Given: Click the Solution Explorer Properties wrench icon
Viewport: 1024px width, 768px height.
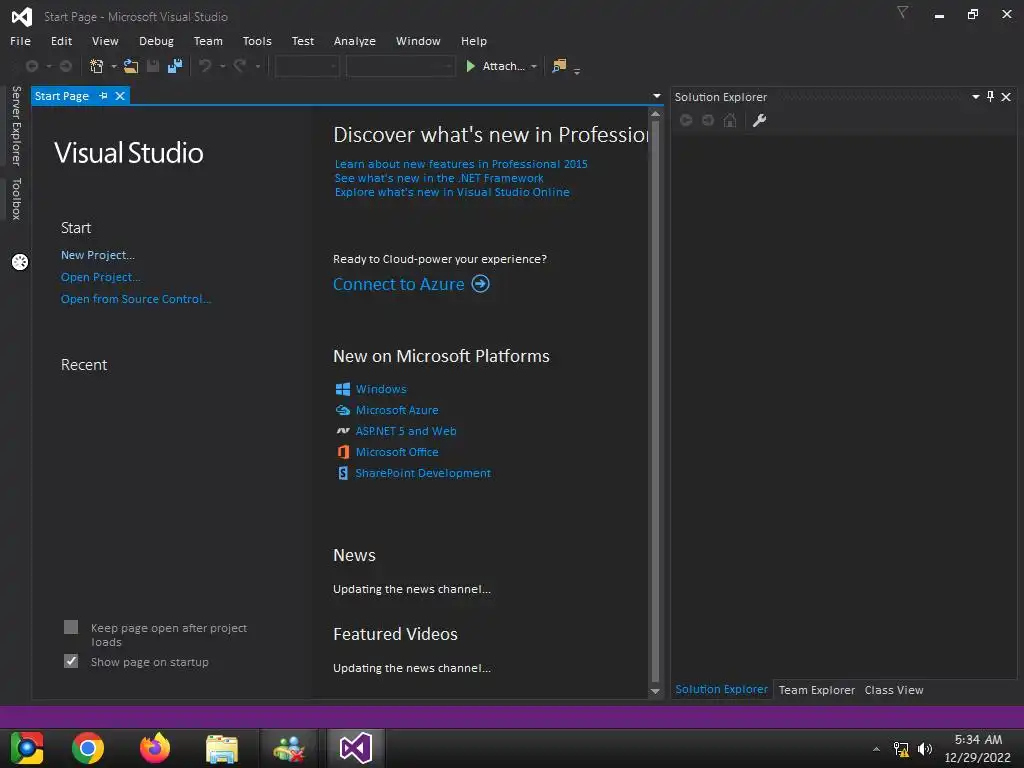Looking at the screenshot, I should 759,120.
